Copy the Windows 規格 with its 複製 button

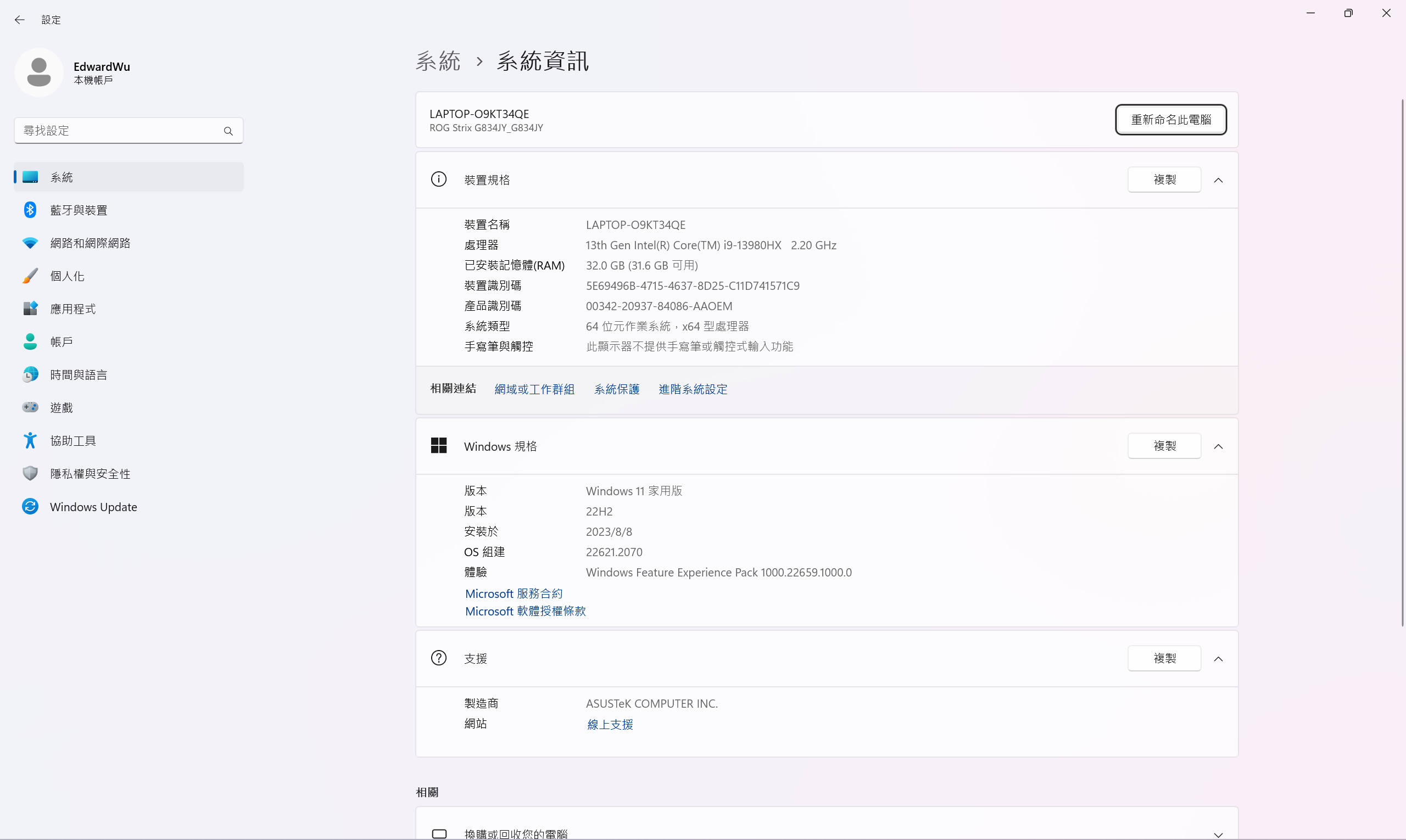[1164, 446]
